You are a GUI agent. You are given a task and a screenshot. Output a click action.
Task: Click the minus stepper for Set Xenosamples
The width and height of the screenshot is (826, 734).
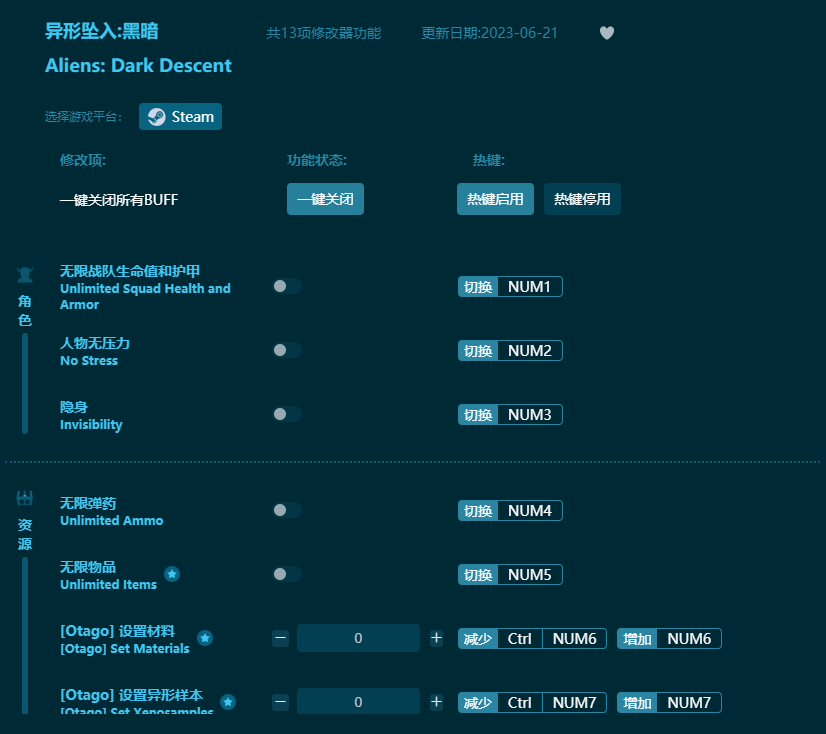tap(280, 702)
